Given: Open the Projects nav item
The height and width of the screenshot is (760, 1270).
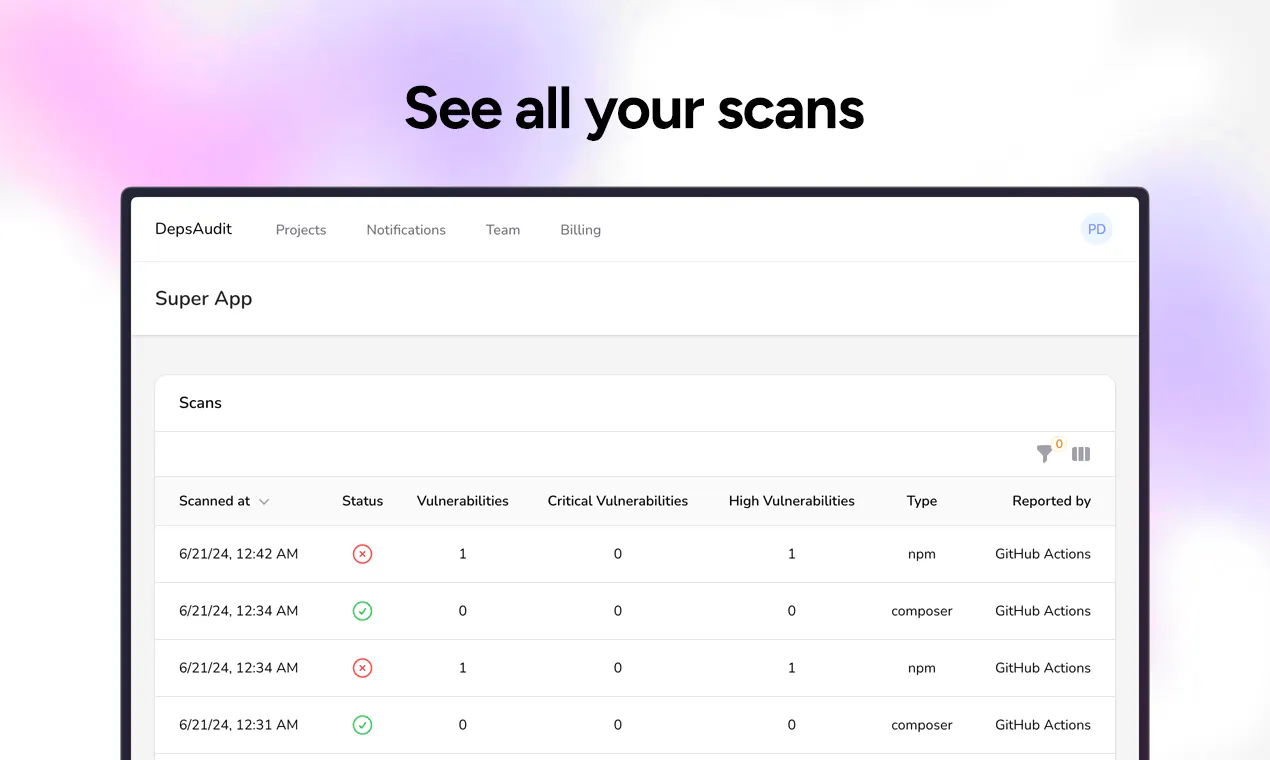Looking at the screenshot, I should 301,230.
